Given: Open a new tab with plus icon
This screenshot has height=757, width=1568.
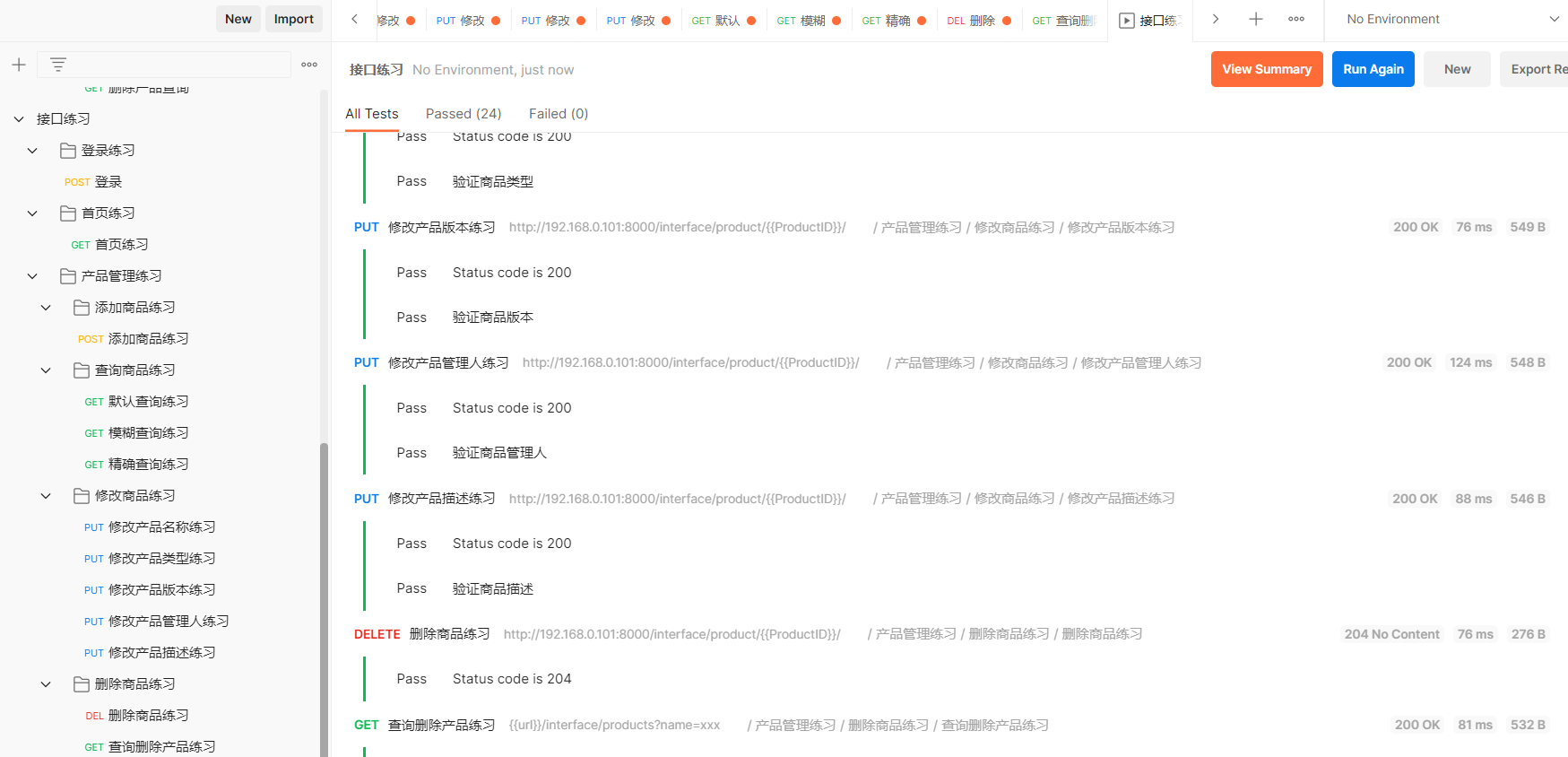Looking at the screenshot, I should 1256,19.
